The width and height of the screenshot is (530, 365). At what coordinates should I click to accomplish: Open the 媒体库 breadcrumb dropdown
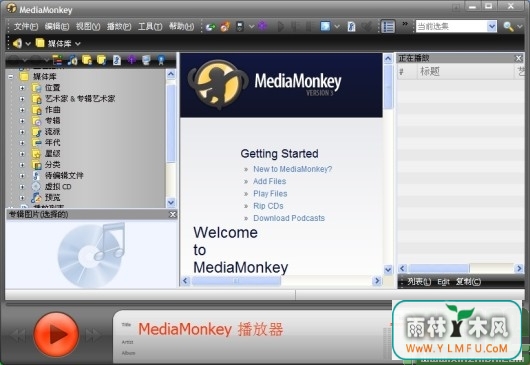click(x=78, y=44)
